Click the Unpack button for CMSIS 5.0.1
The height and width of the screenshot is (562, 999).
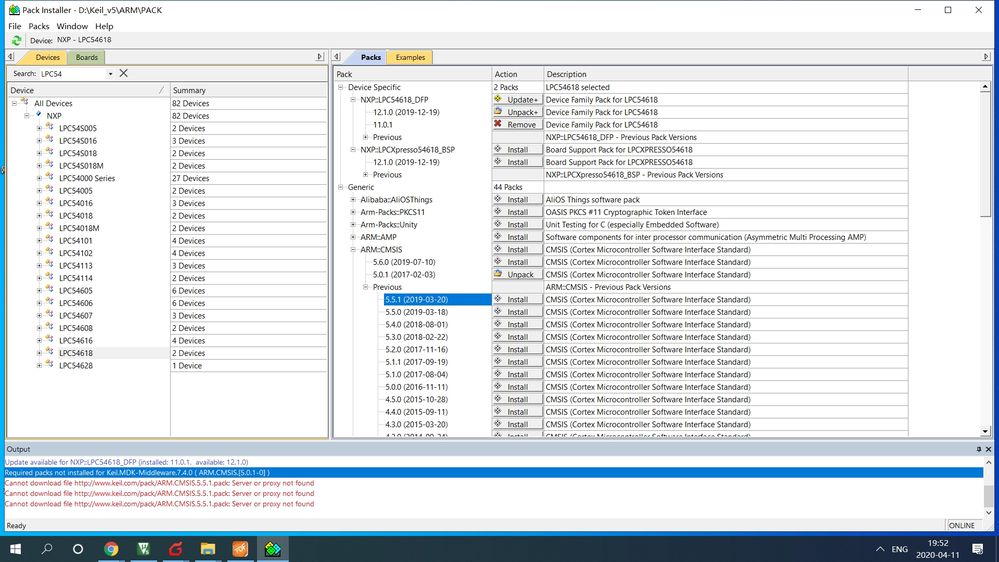(x=517, y=275)
